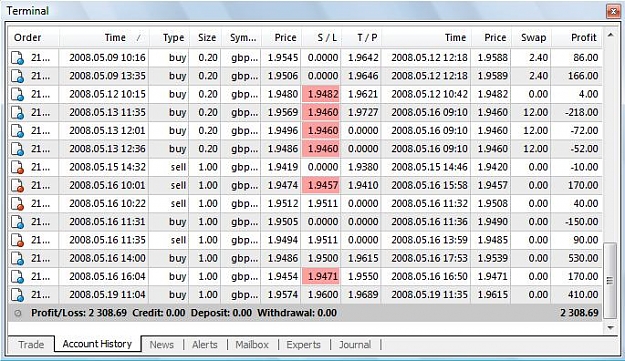This screenshot has height=361, width=625.
Task: Click the sell order icon at 2008.05.16 10:01
Action: [x=17, y=185]
